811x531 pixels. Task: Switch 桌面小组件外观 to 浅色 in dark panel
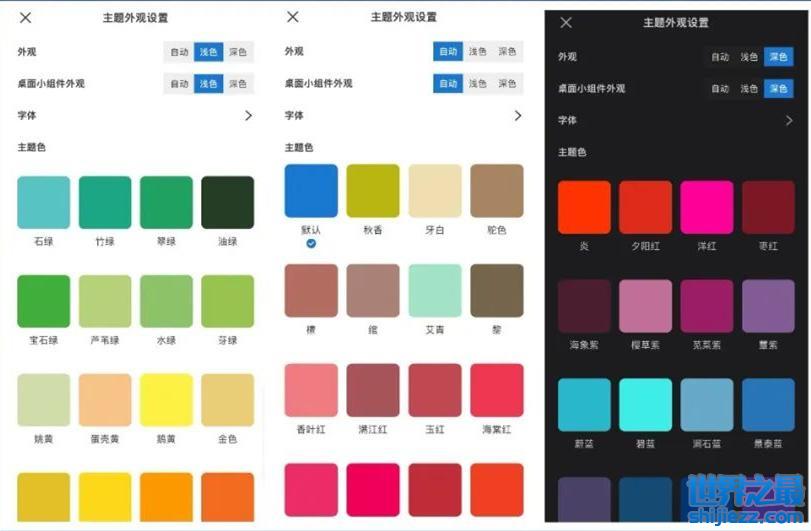coord(749,89)
